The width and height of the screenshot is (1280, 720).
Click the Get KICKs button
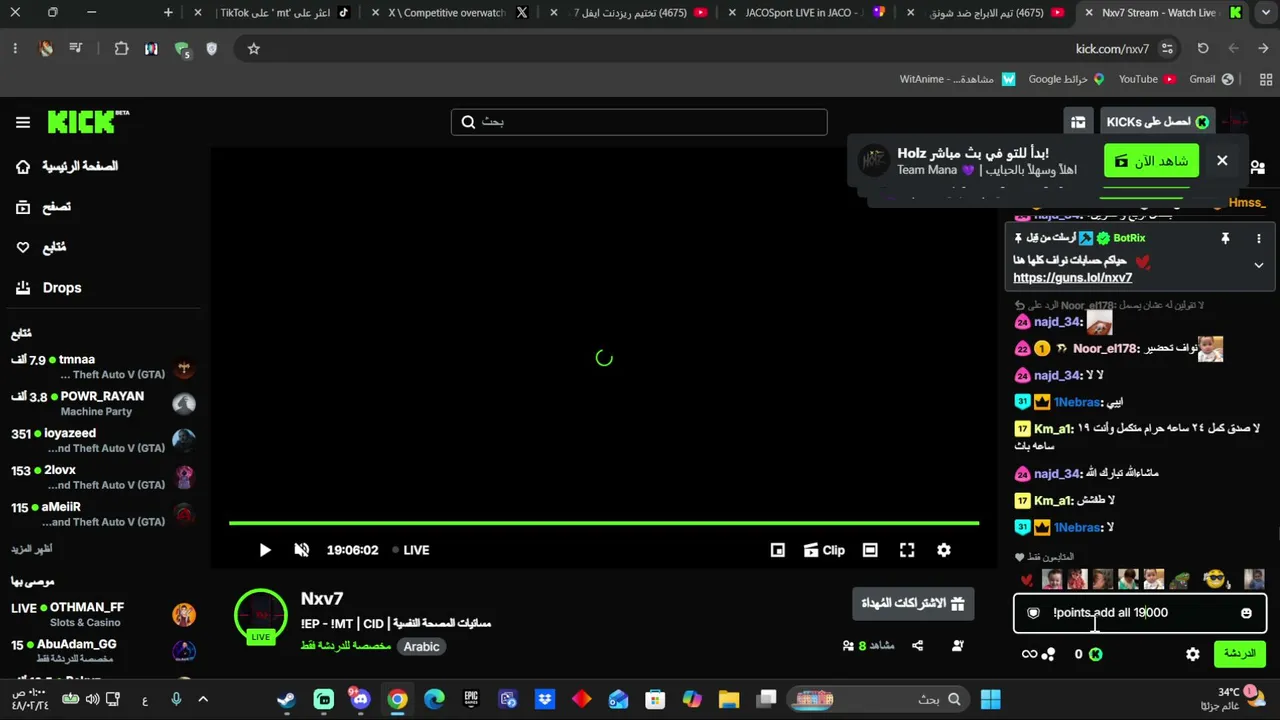1157,122
